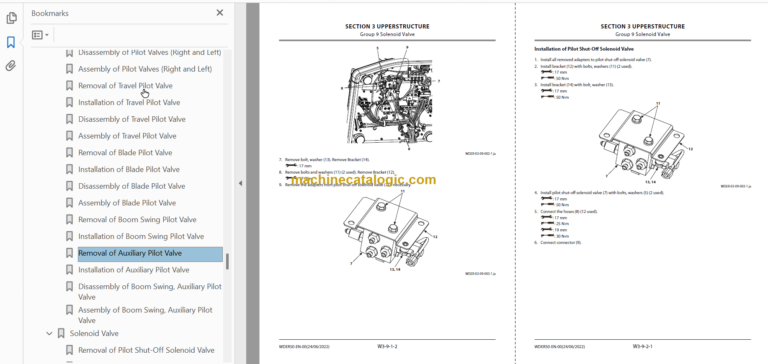Viewport: 768px width, 364px height.
Task: Open Assembly of Travel Pilot Valve bookmark
Action: pos(127,136)
